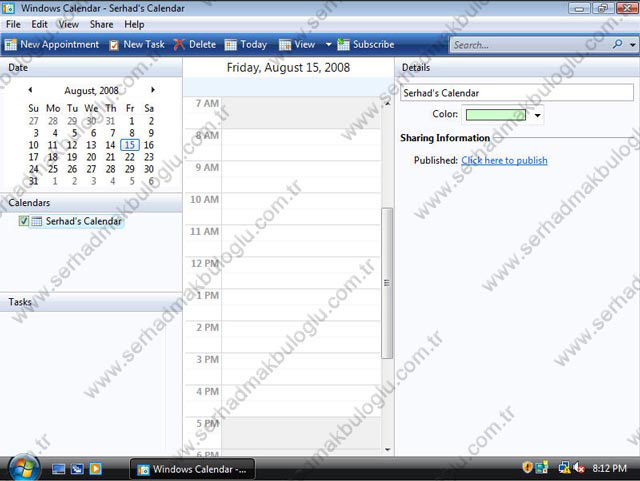
Task: Click the security shield tray icon
Action: click(527, 467)
